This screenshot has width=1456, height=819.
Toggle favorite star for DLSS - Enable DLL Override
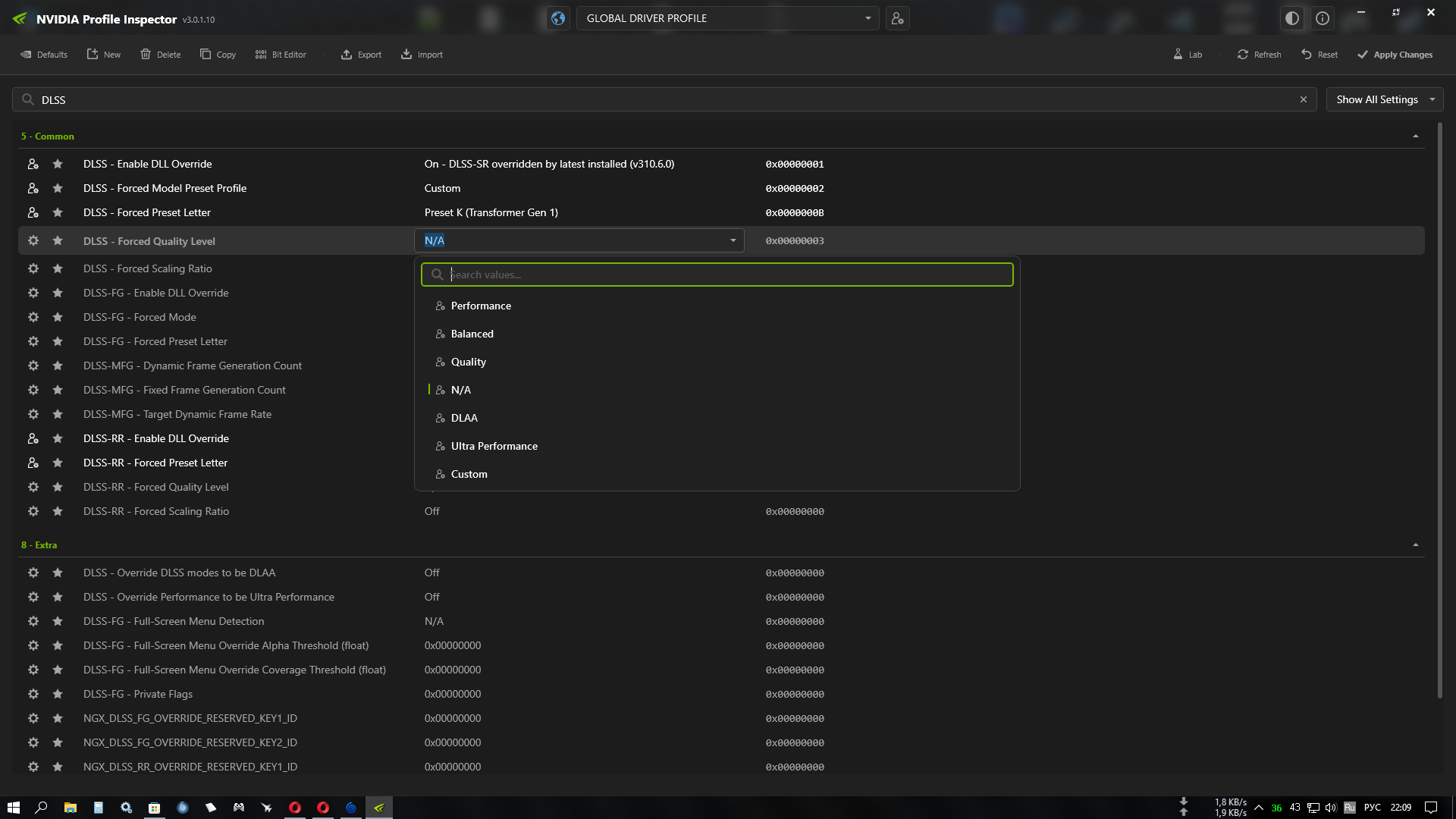tap(58, 164)
